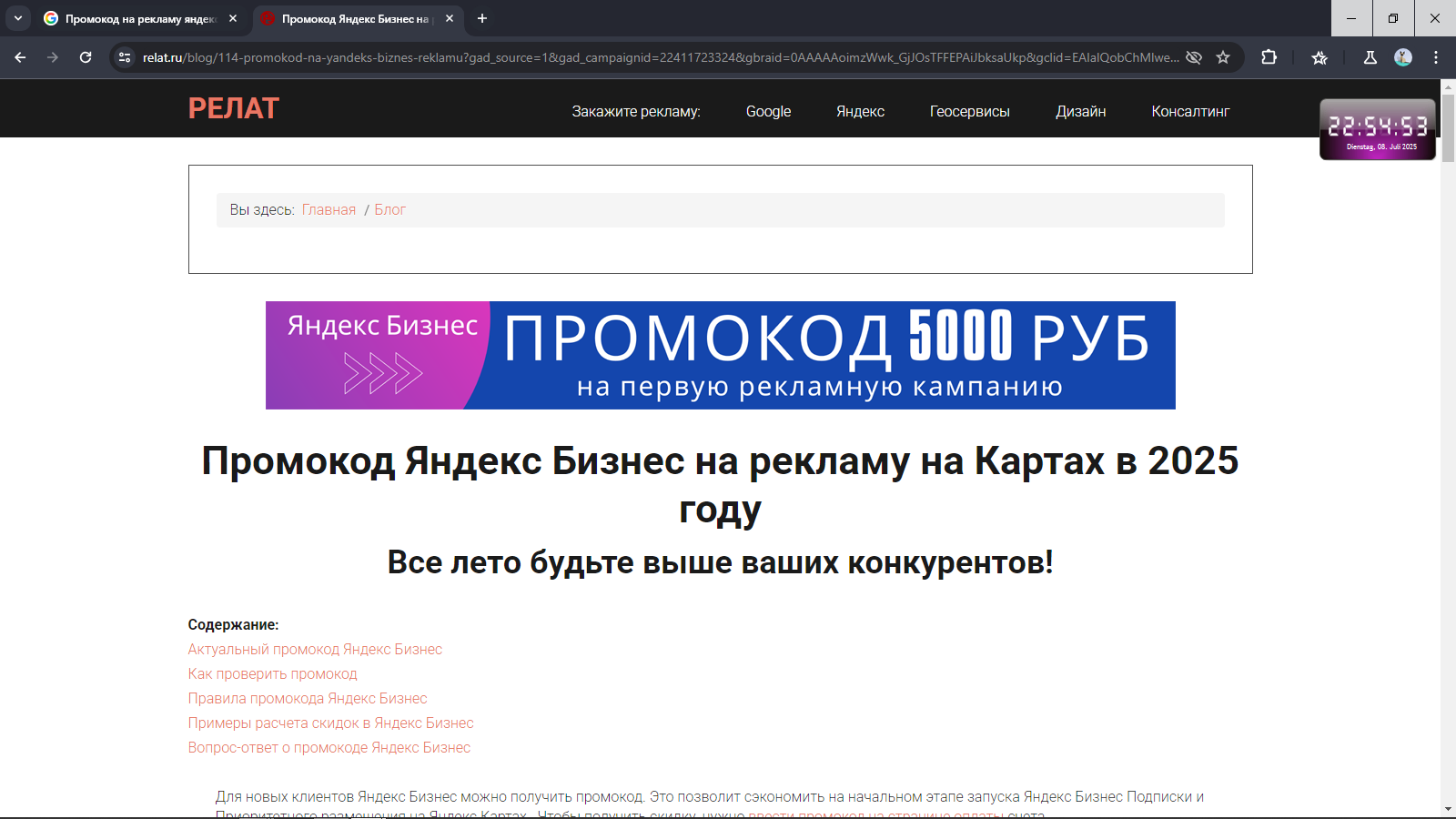Jump to Вопрос-ответ о промокоде section
The image size is (1456, 819).
[x=329, y=747]
